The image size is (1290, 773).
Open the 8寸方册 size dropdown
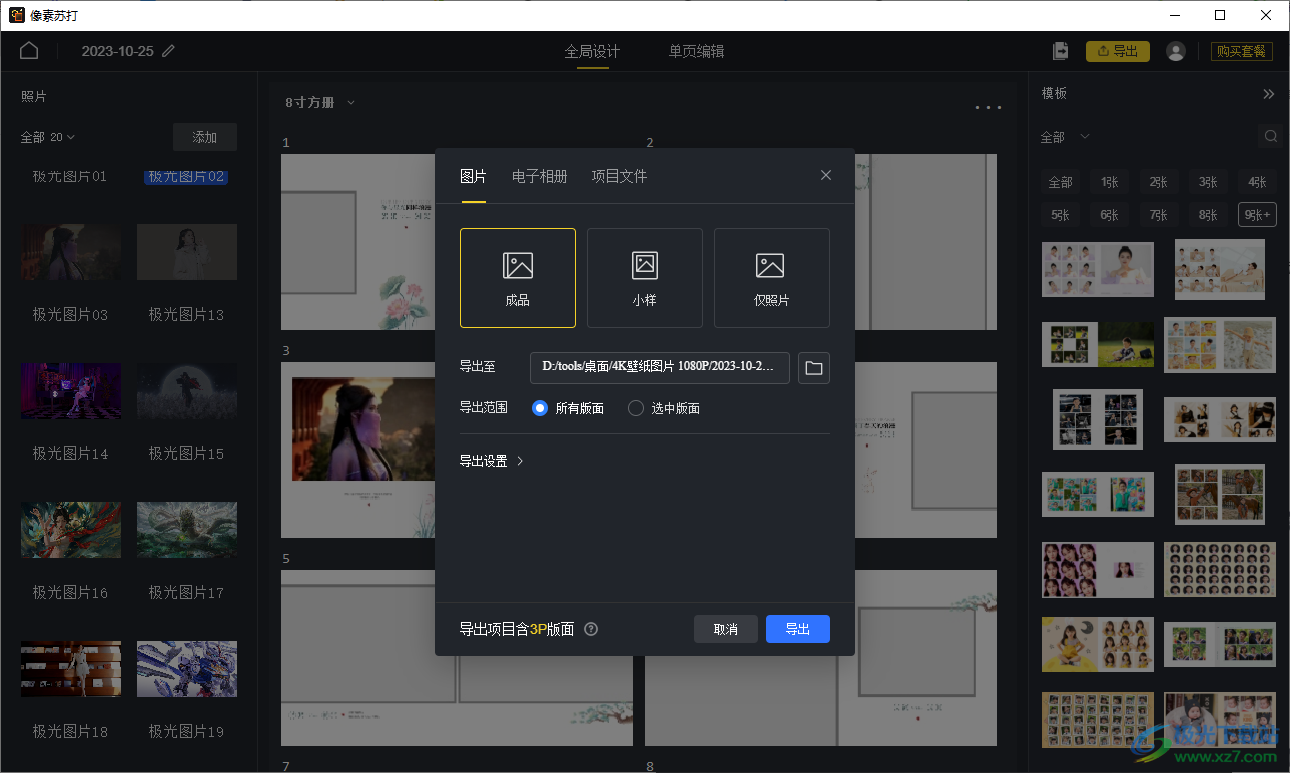tap(320, 102)
